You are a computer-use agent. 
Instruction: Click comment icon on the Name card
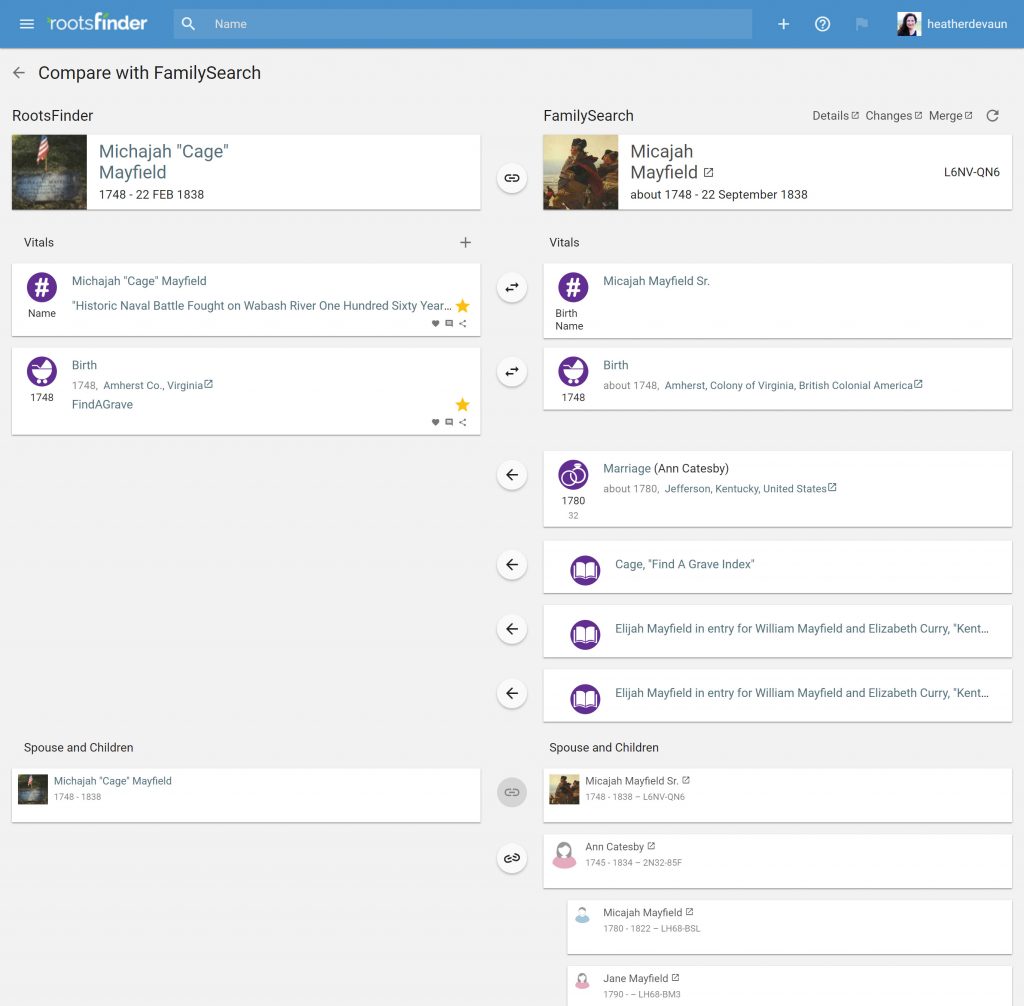pos(449,323)
